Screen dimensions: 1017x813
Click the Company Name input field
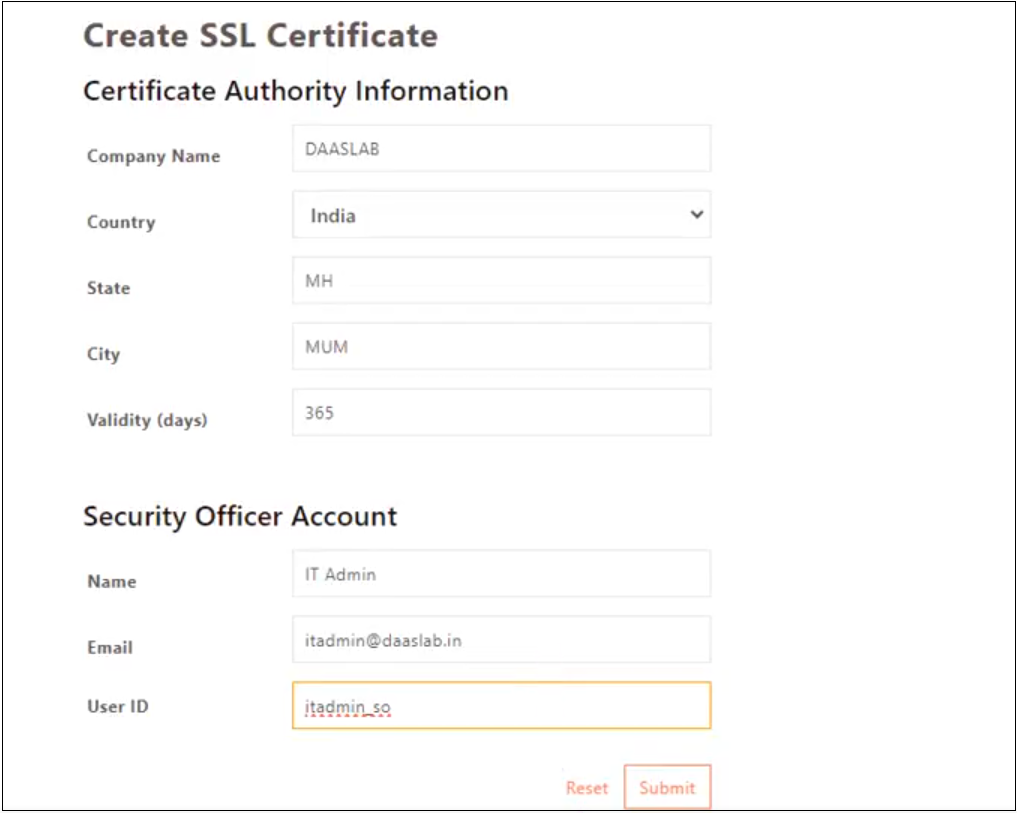(501, 149)
